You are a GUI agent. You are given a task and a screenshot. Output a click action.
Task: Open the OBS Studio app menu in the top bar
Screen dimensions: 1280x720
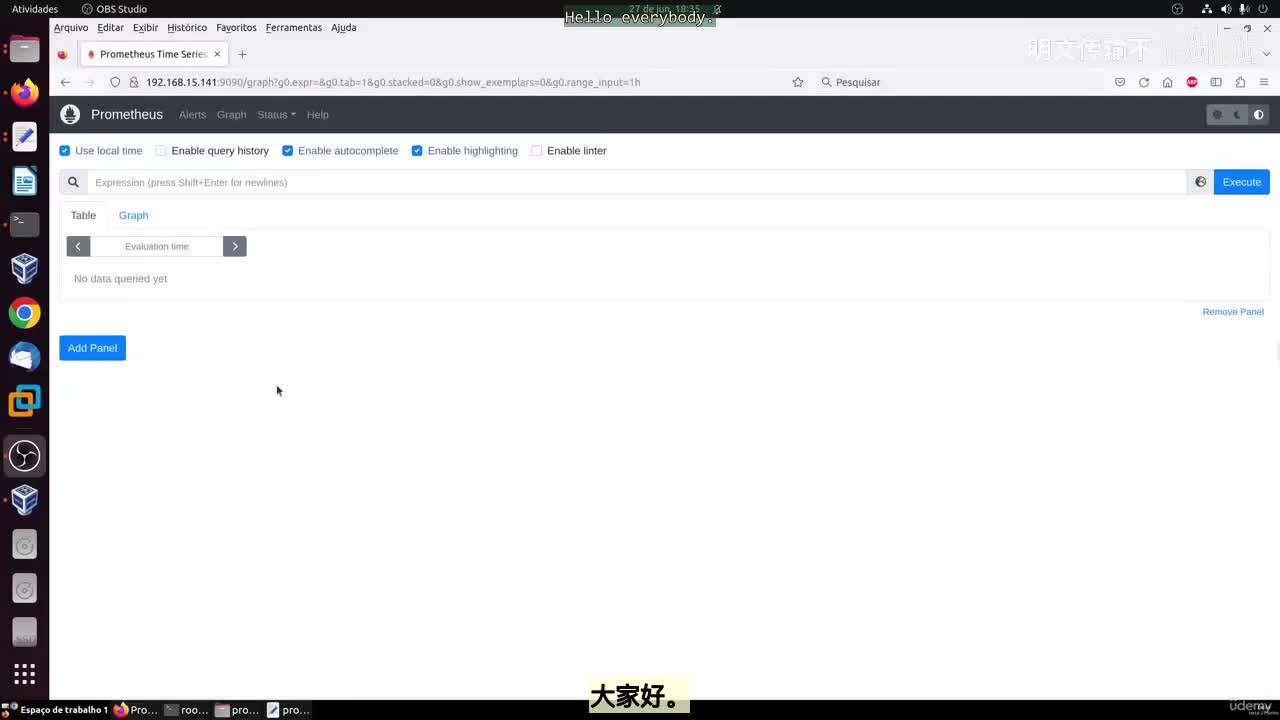pyautogui.click(x=114, y=9)
